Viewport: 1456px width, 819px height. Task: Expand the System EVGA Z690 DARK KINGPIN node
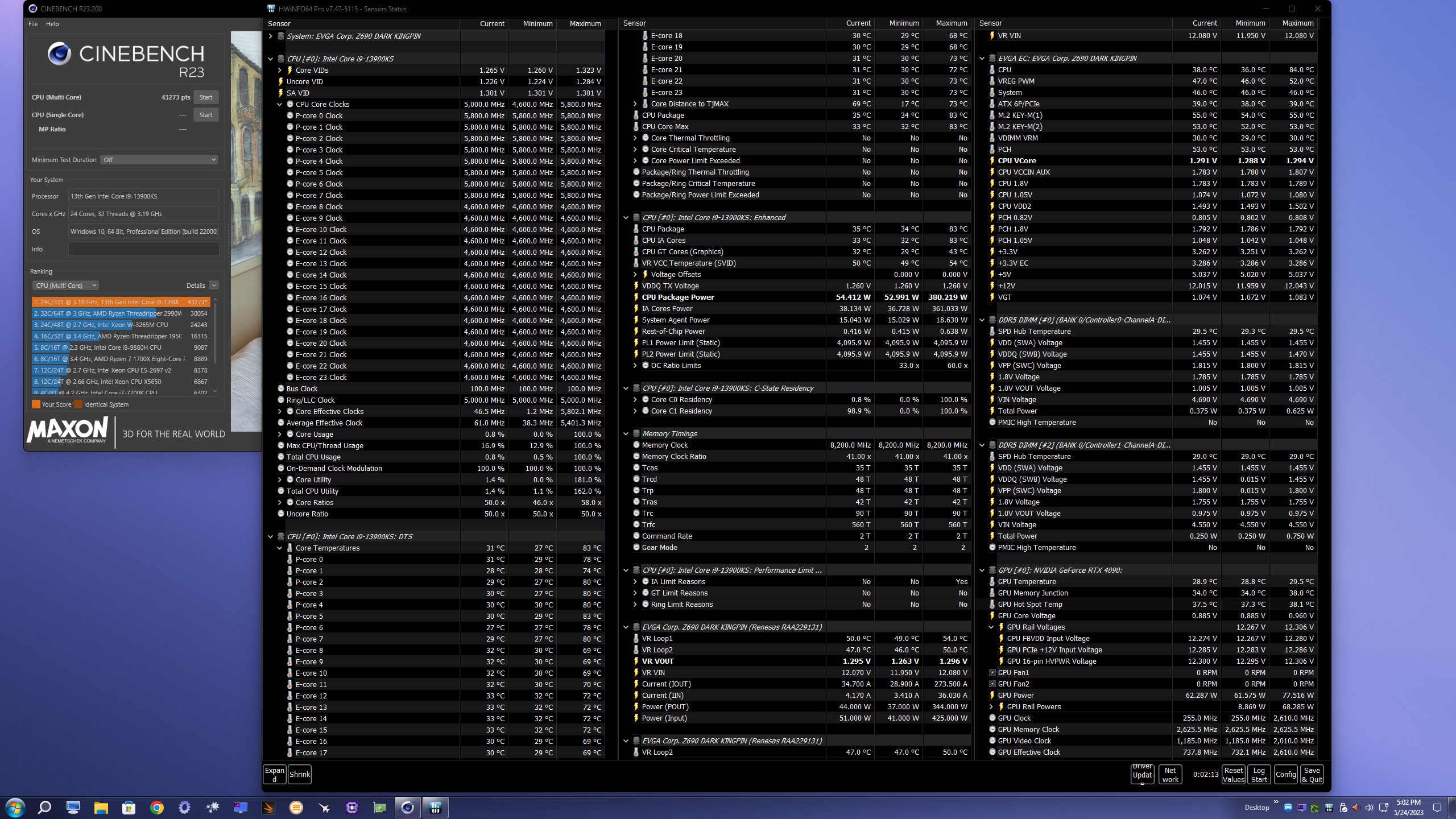(x=271, y=36)
